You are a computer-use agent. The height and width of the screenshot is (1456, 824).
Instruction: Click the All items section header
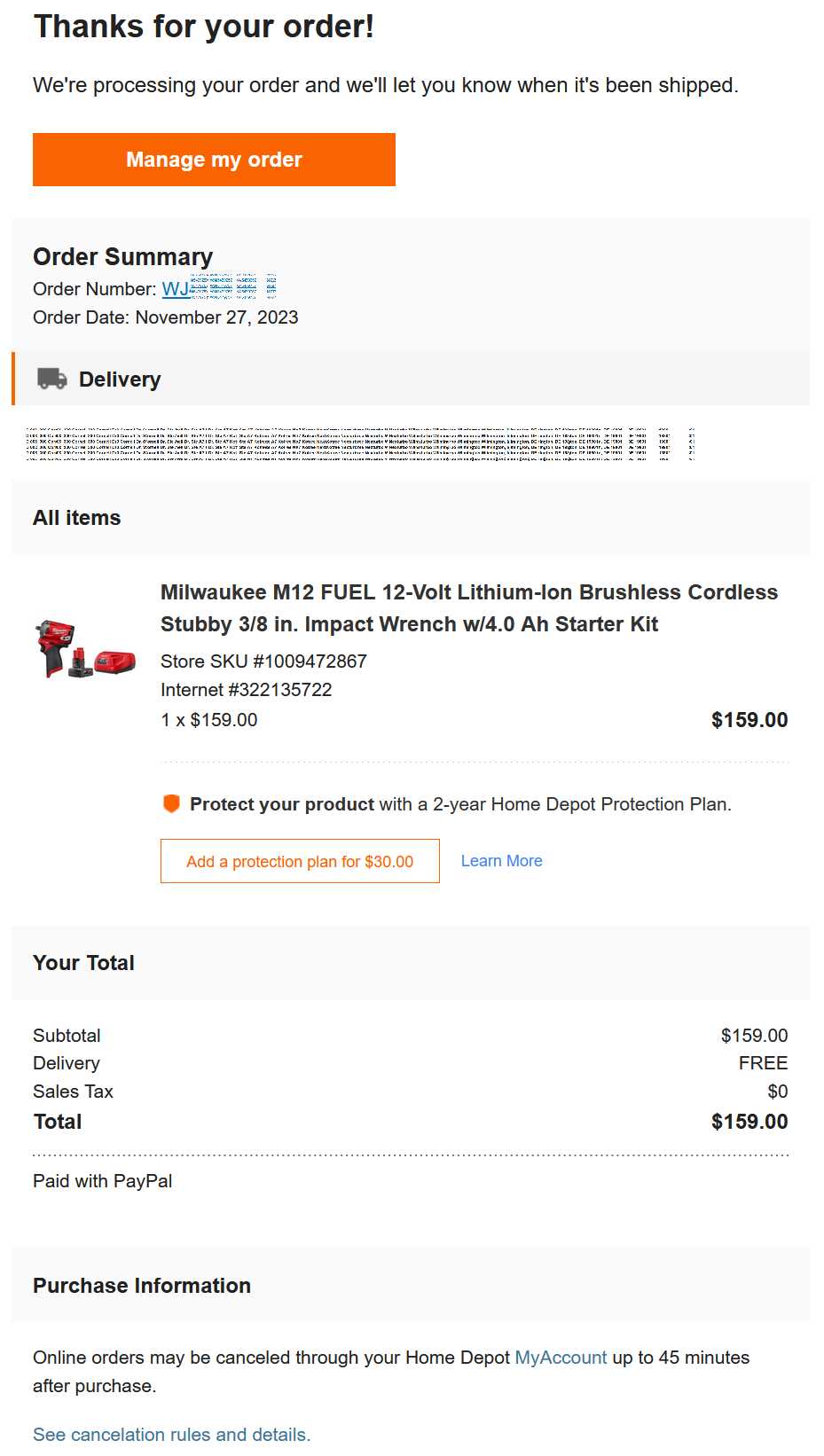76,518
